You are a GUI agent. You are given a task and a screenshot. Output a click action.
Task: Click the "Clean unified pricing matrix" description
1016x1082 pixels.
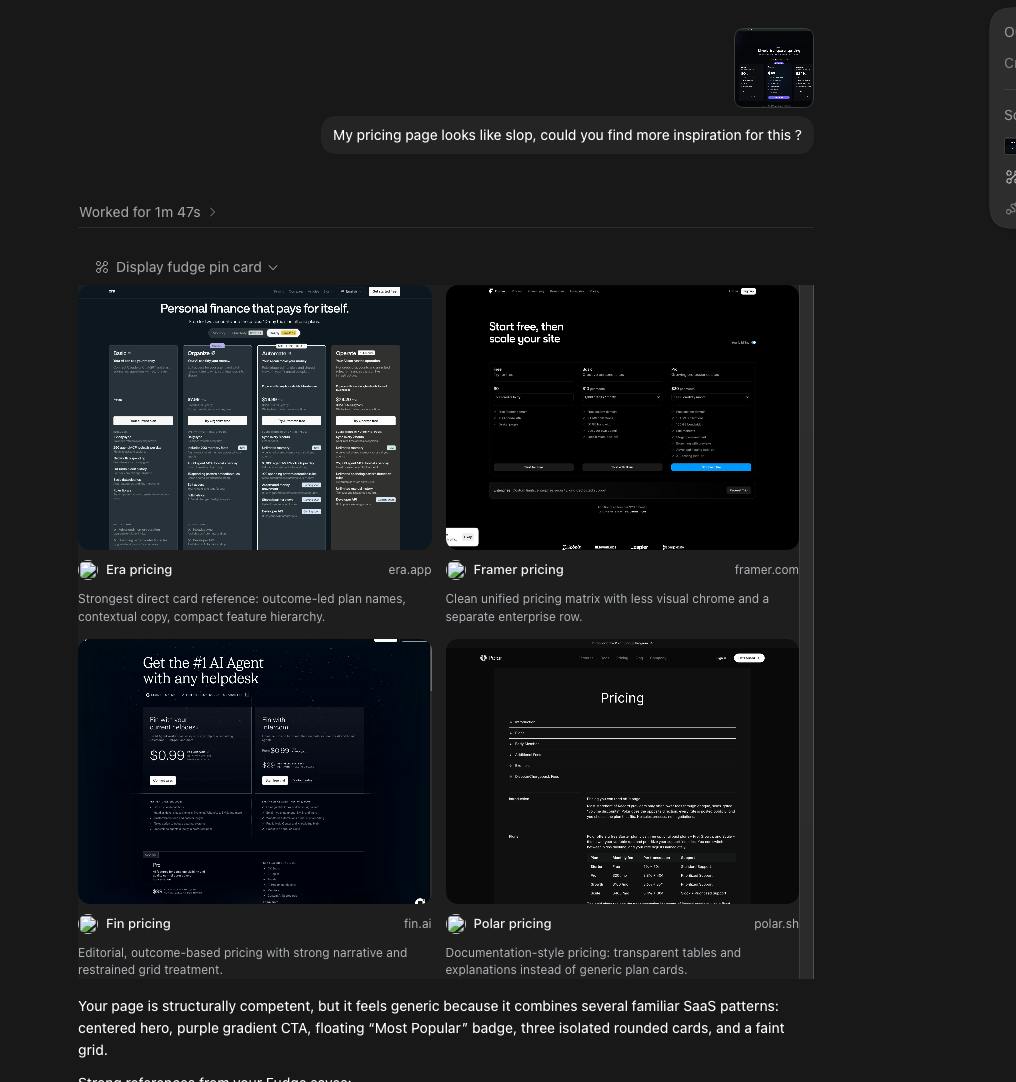click(607, 608)
